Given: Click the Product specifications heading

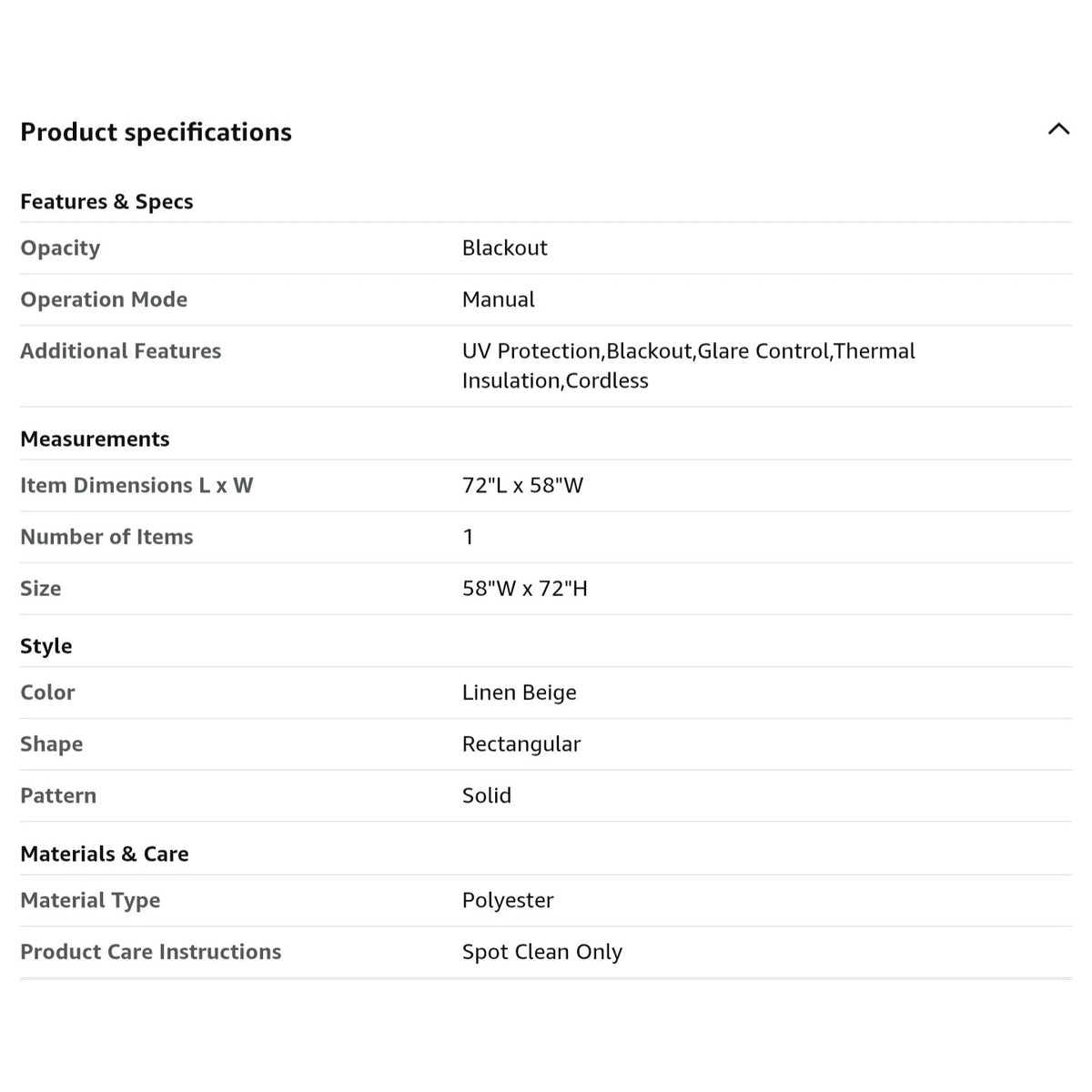Looking at the screenshot, I should 156,133.
